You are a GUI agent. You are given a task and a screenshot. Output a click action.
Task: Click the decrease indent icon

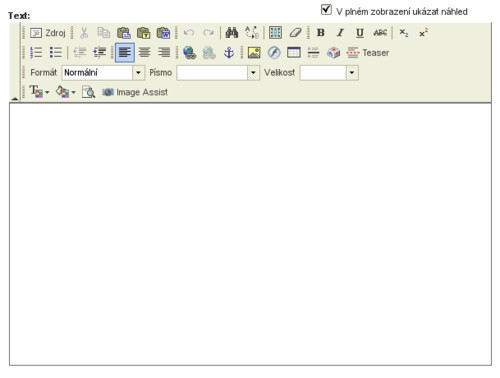[80, 53]
